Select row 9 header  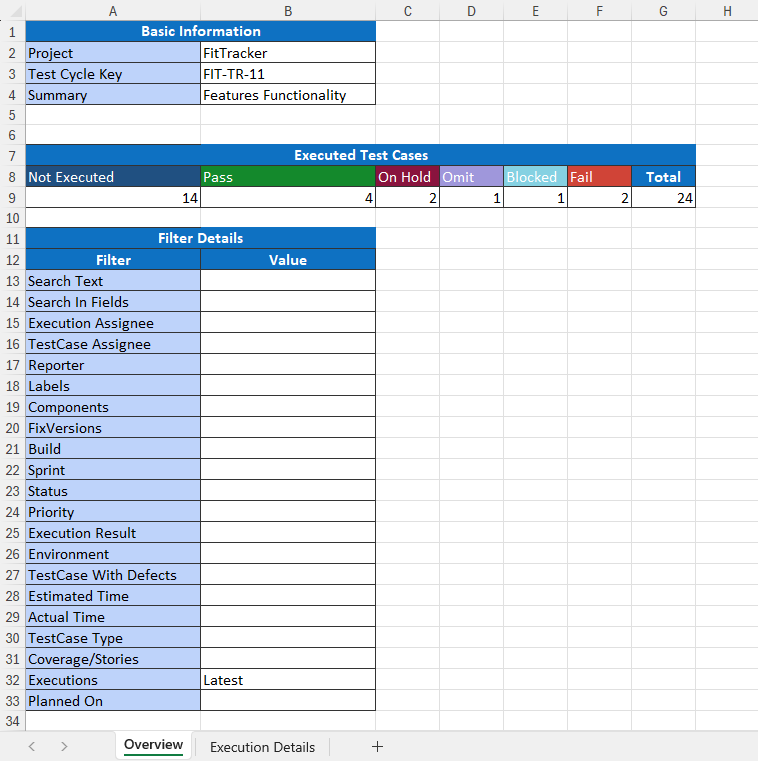click(x=13, y=198)
